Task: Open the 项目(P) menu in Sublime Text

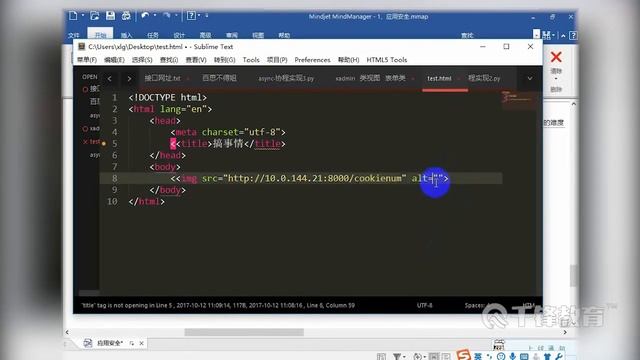Action: coord(277,60)
